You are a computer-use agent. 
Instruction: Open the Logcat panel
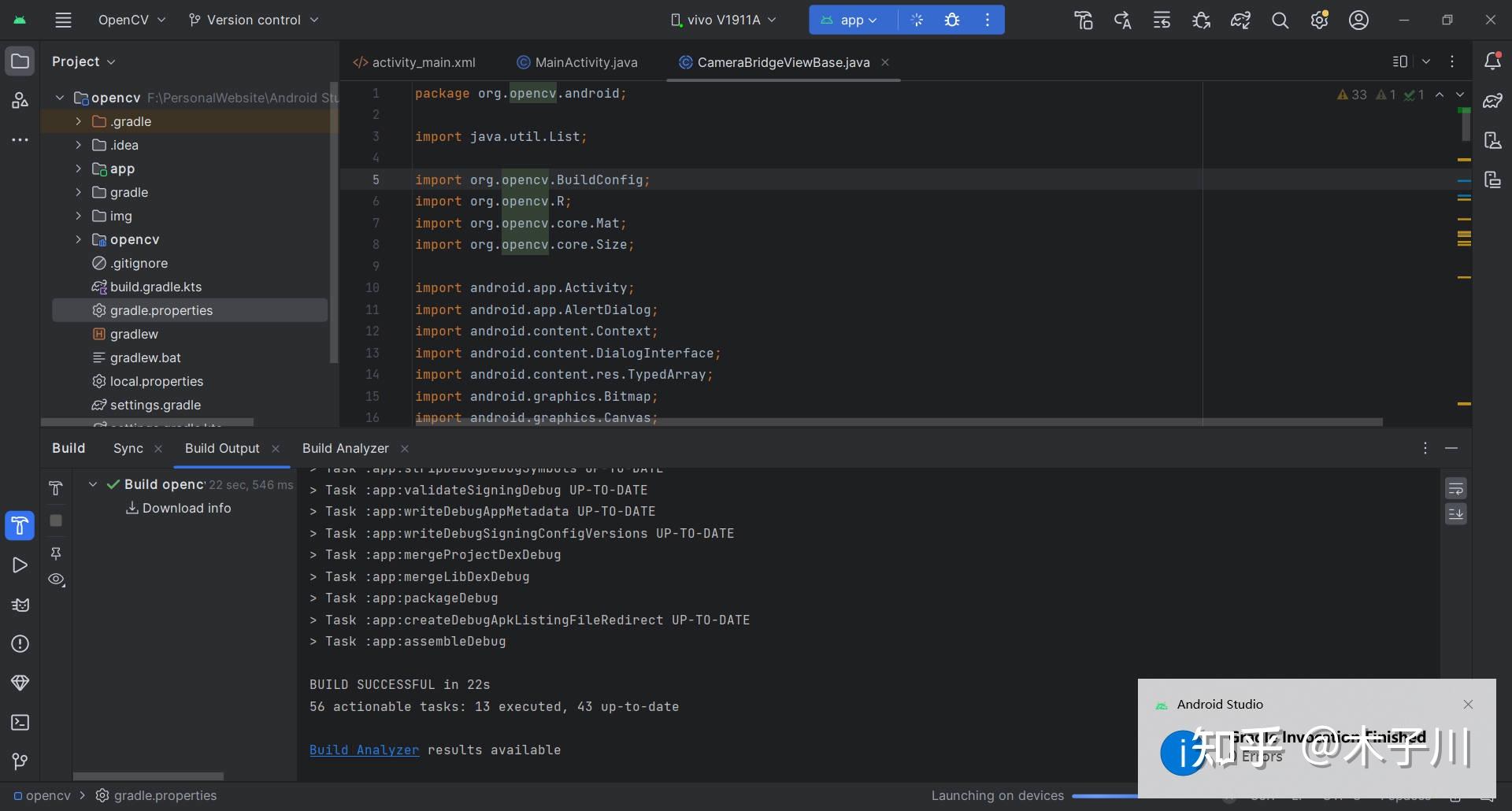20,605
